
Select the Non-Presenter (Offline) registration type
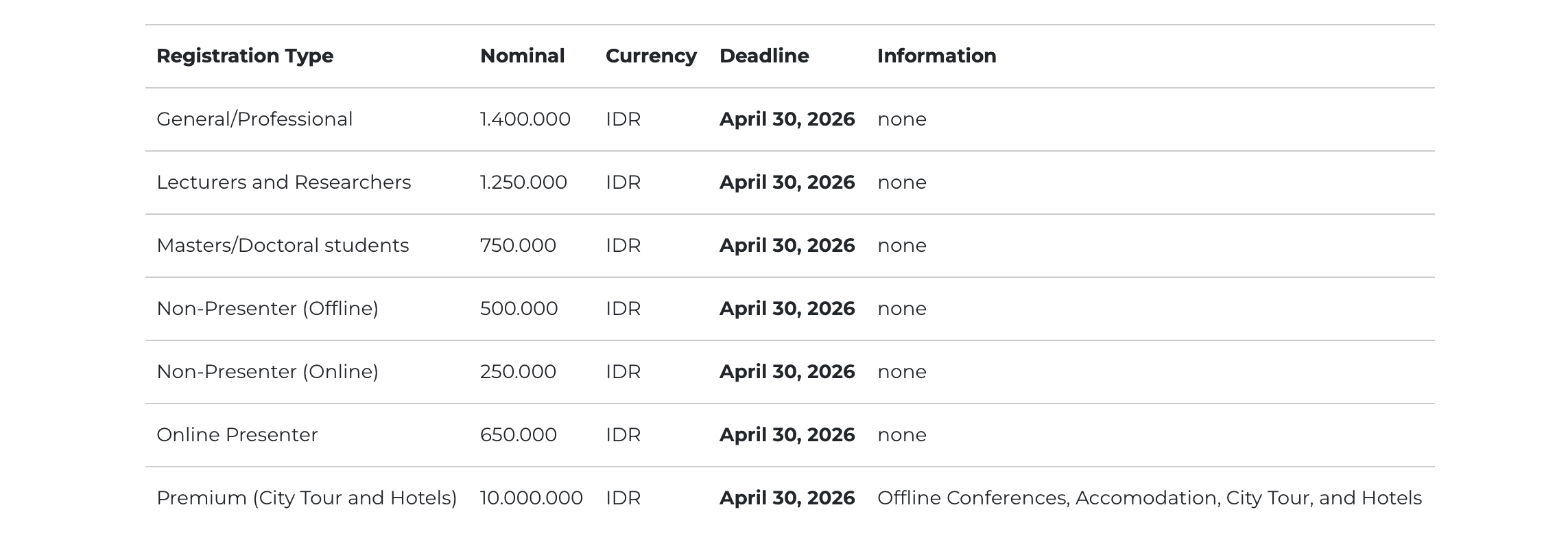pos(268,309)
